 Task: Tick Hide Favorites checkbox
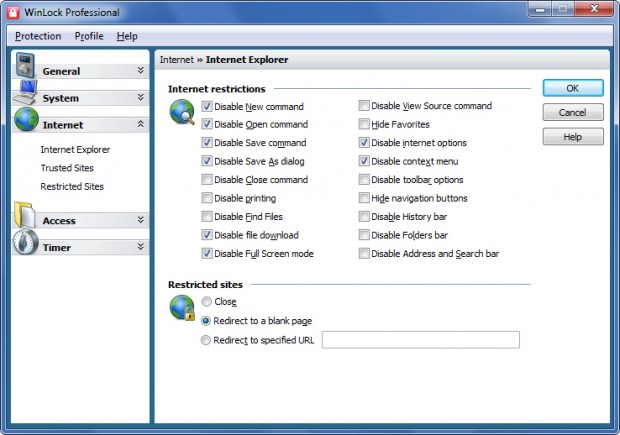(364, 124)
